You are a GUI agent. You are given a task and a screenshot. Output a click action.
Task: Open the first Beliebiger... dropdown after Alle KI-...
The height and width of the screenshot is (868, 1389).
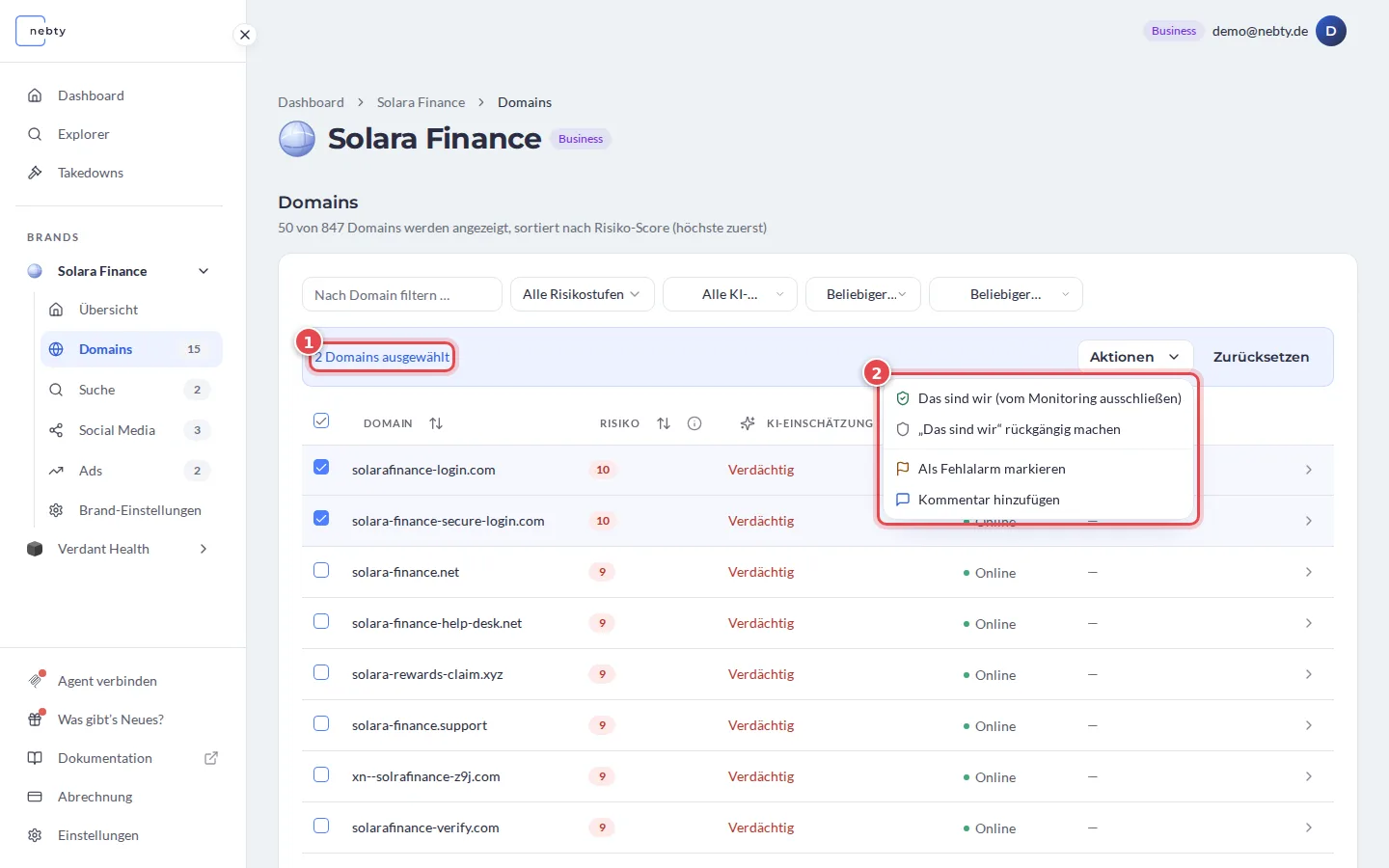(x=863, y=294)
